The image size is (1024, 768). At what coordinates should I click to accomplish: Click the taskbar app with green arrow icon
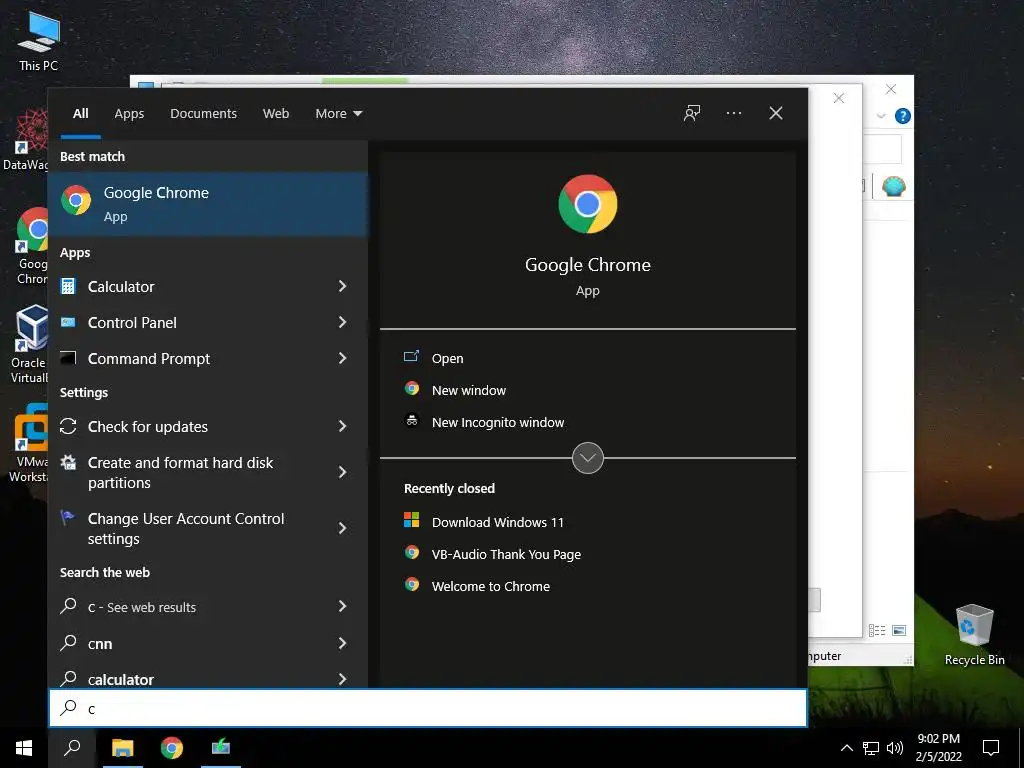tap(221, 748)
